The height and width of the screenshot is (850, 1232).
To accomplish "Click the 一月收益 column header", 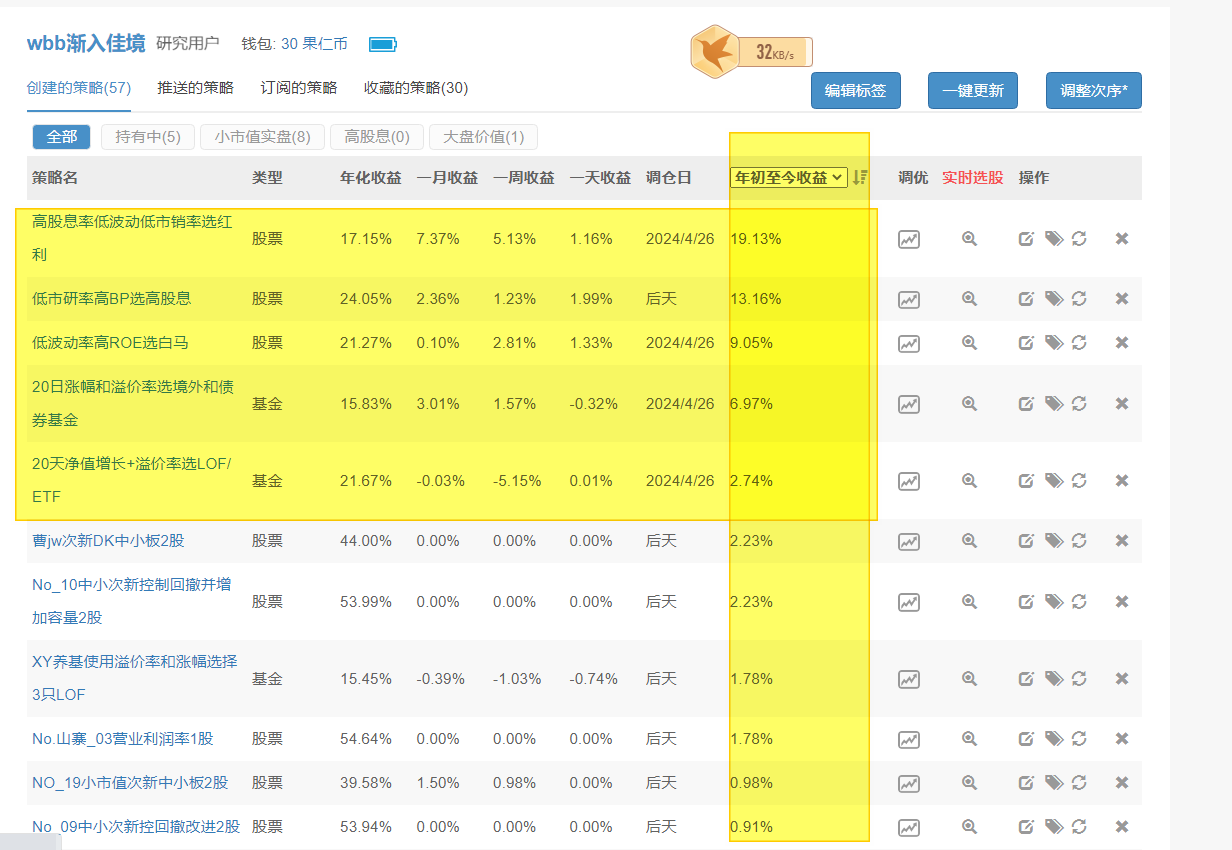I will click(x=447, y=177).
